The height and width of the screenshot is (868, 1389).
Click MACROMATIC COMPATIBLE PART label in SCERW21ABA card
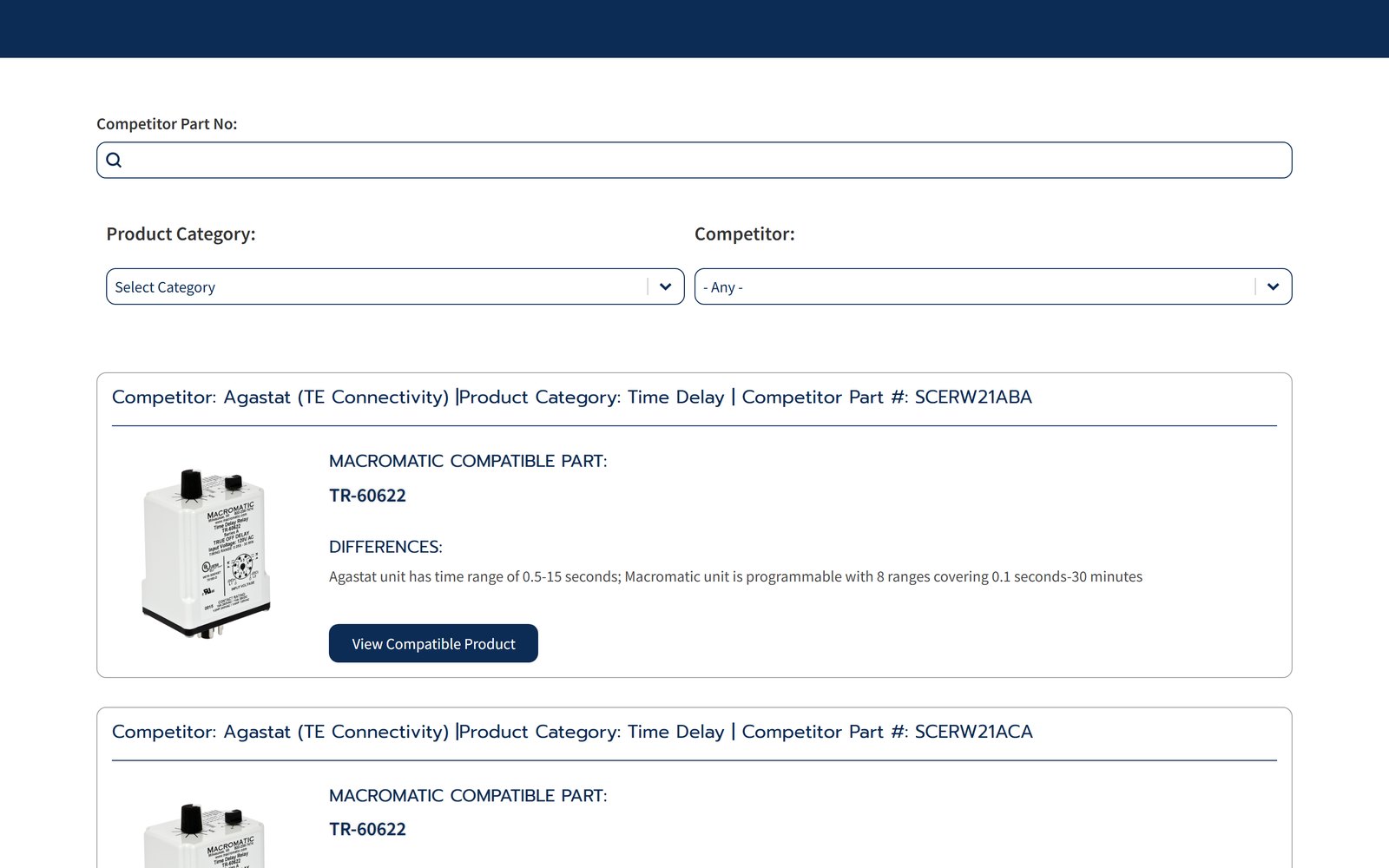coord(468,461)
